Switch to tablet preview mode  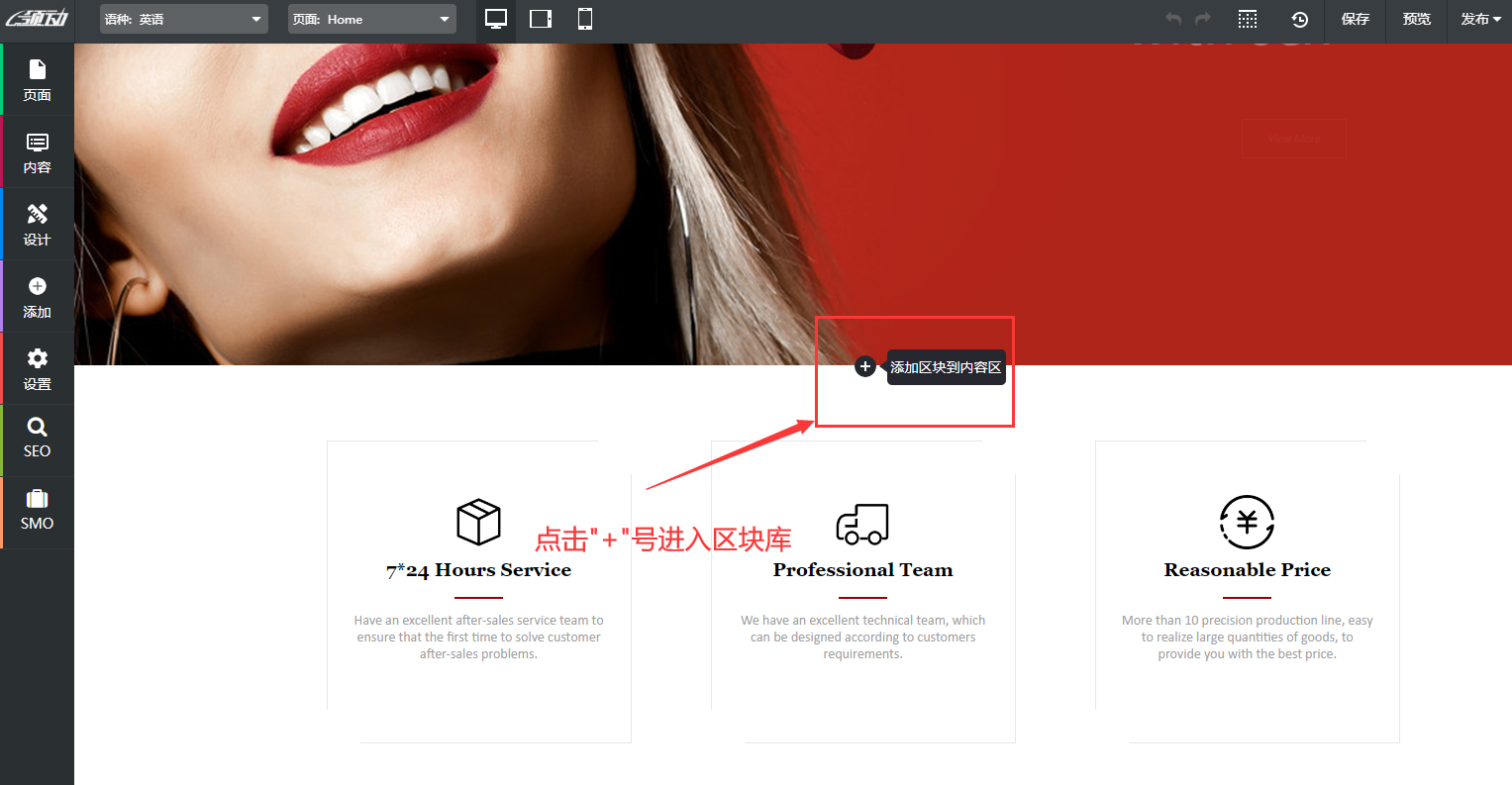pyautogui.click(x=541, y=19)
